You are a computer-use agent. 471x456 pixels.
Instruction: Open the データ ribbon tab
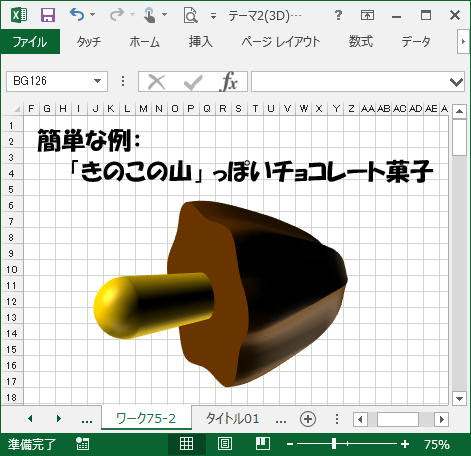tap(416, 42)
